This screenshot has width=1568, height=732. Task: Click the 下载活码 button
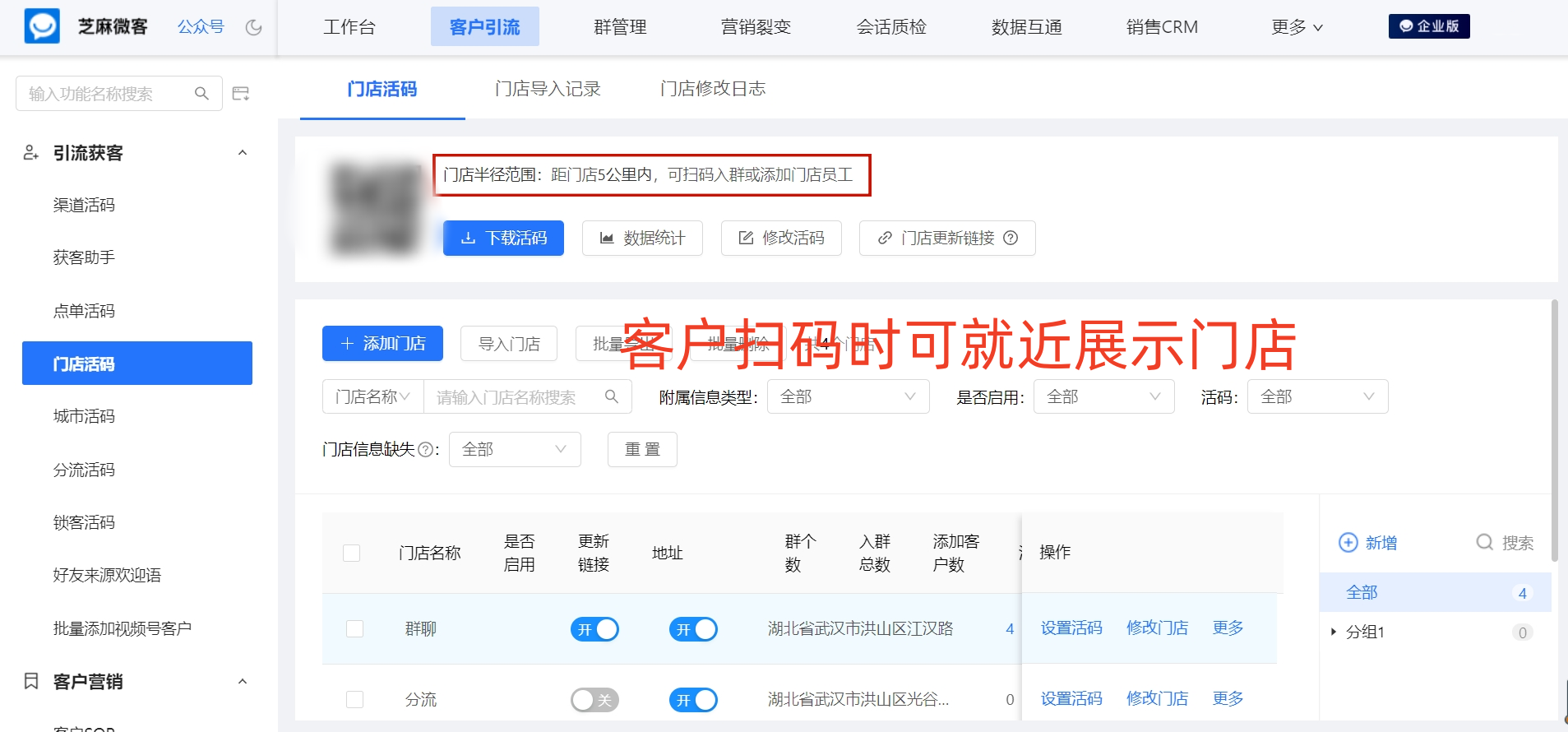tap(503, 238)
